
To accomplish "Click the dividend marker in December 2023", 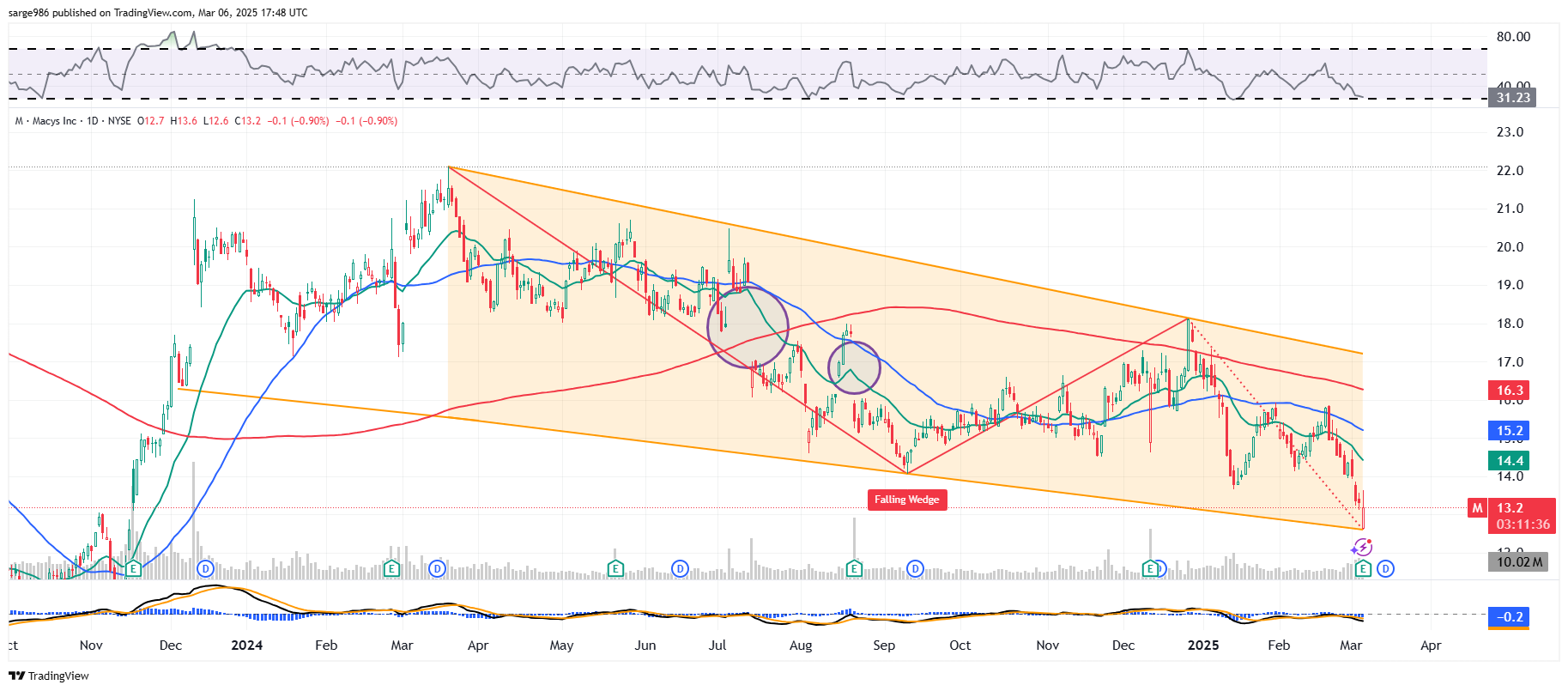I will pyautogui.click(x=205, y=568).
